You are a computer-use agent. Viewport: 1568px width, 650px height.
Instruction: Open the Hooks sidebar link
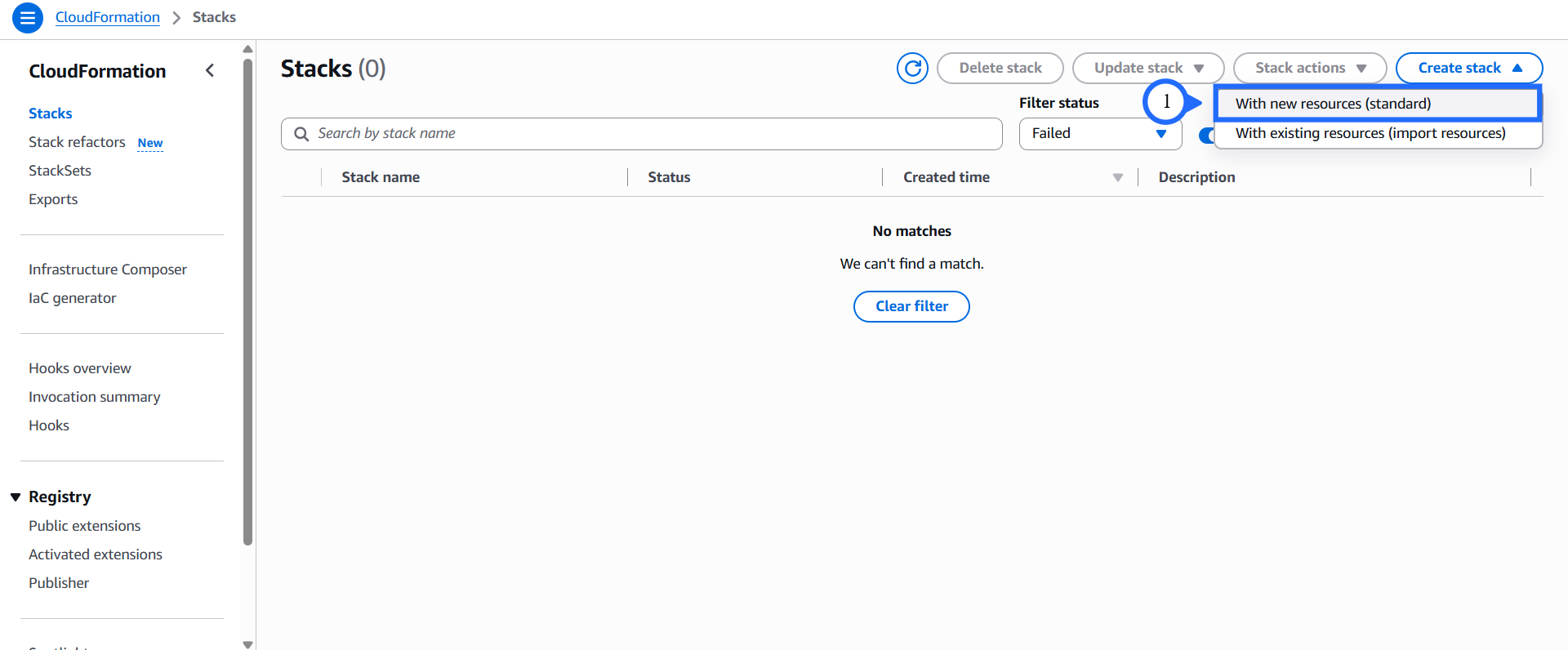tap(49, 425)
